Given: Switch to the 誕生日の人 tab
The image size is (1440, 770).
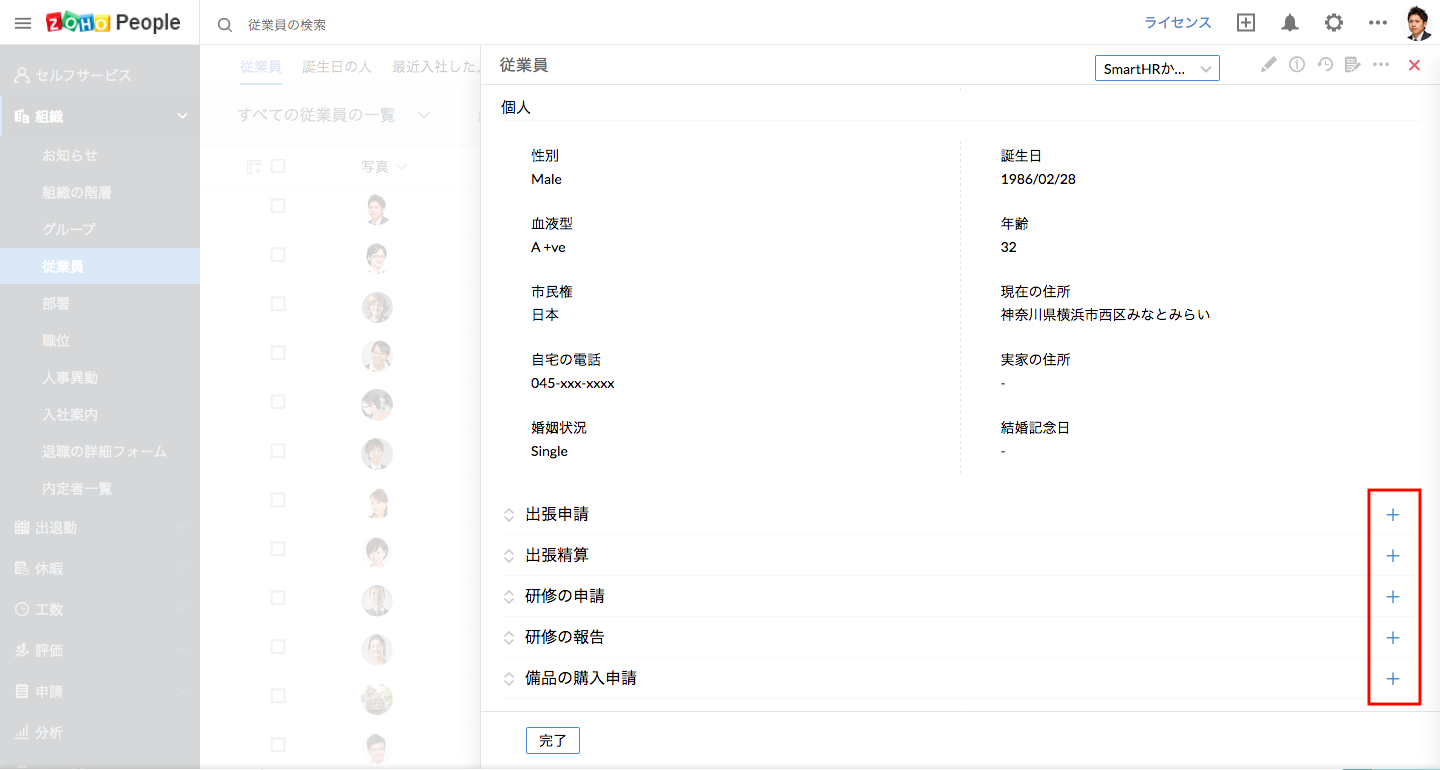Looking at the screenshot, I should (337, 67).
